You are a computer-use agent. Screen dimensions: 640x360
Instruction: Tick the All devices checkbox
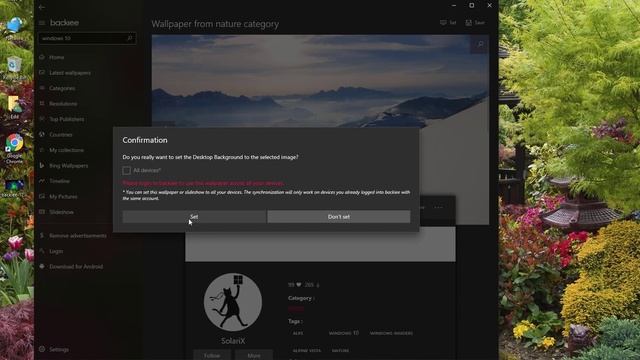tap(127, 170)
